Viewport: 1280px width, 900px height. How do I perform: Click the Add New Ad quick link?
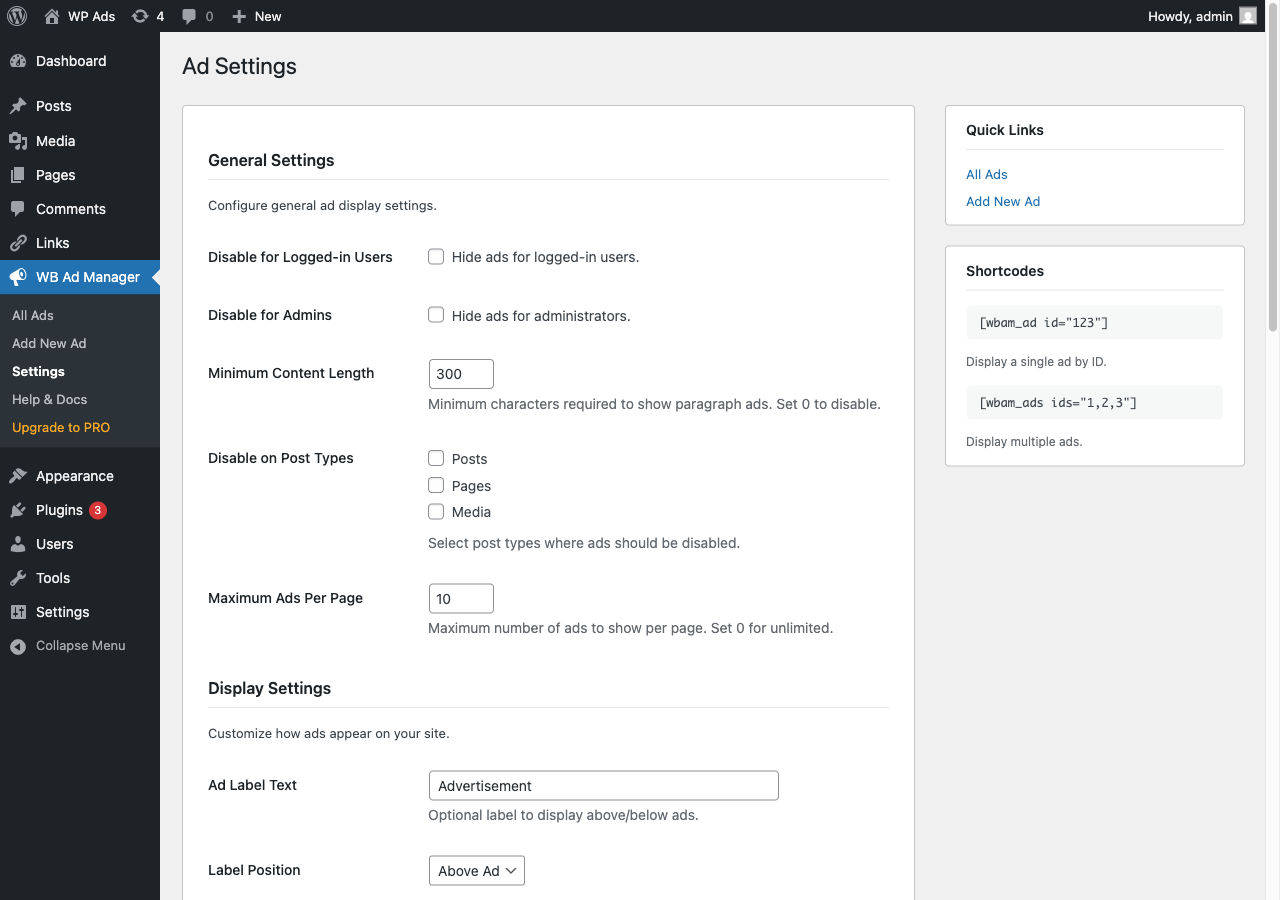pyautogui.click(x=1003, y=201)
